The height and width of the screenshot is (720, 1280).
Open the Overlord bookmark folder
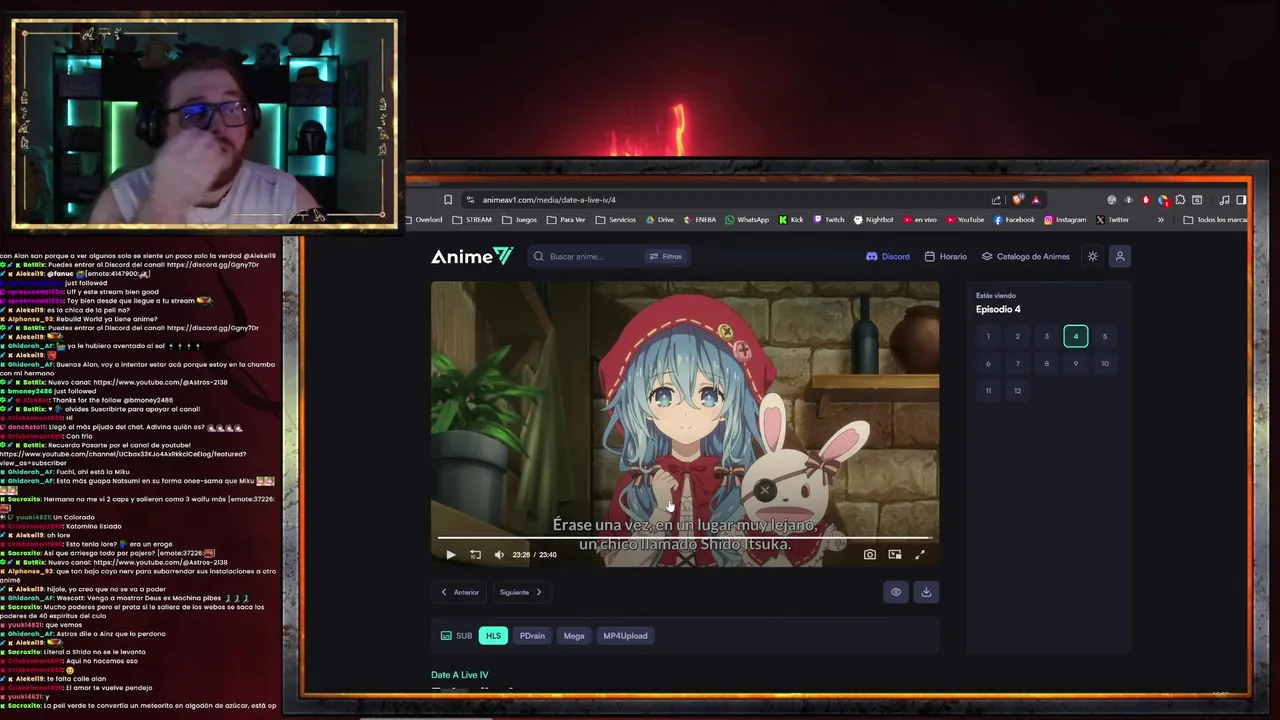(424, 220)
